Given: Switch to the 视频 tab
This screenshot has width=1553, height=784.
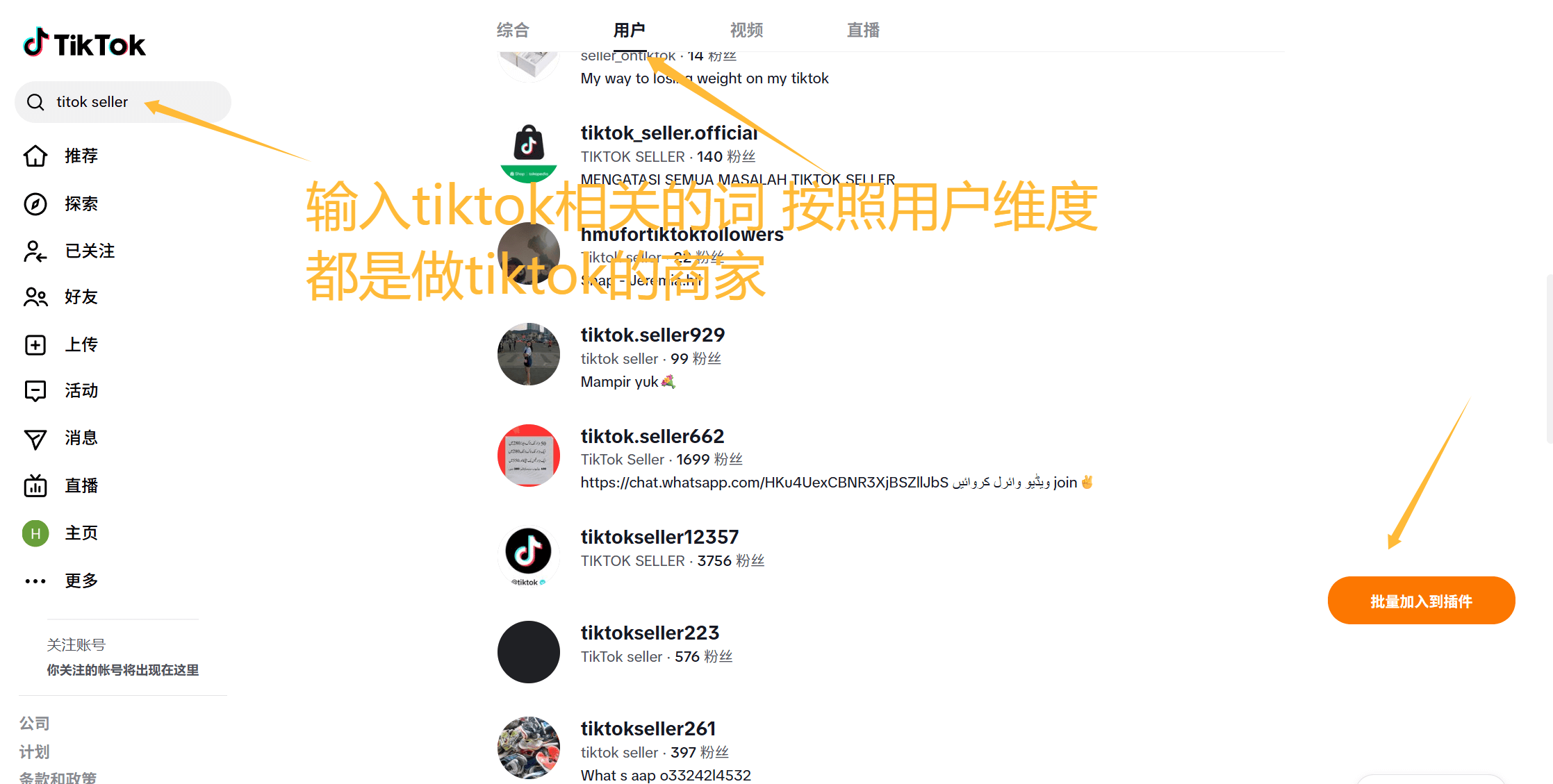Looking at the screenshot, I should (x=747, y=30).
